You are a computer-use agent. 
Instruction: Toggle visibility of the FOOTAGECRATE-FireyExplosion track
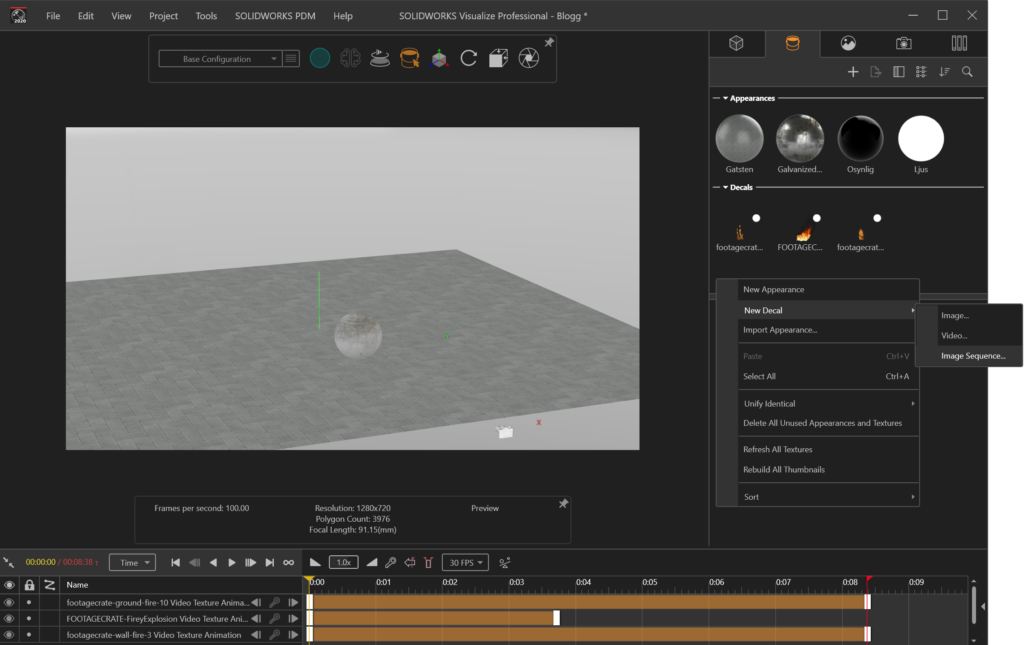coord(9,619)
